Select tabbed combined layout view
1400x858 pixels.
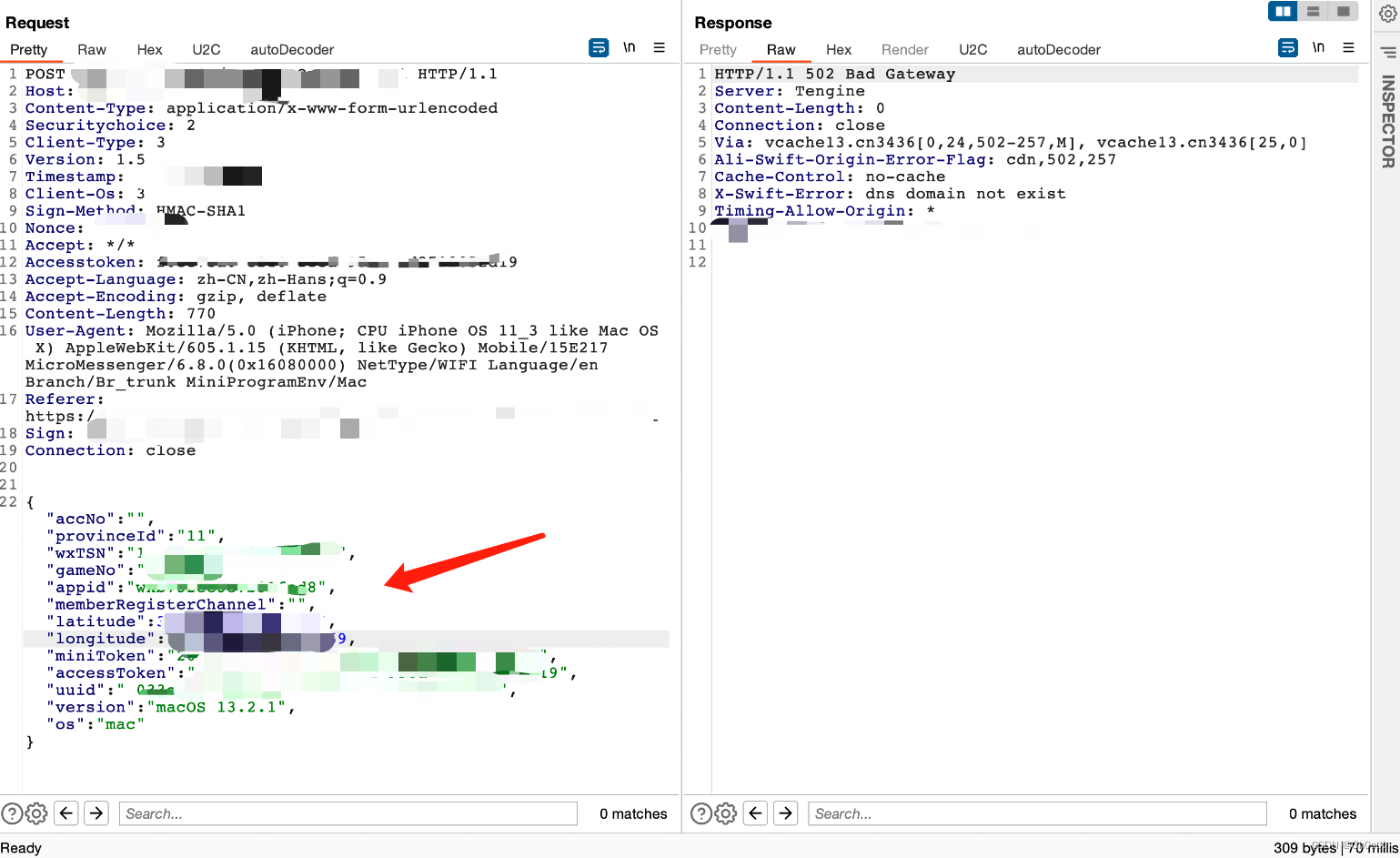tap(1343, 11)
